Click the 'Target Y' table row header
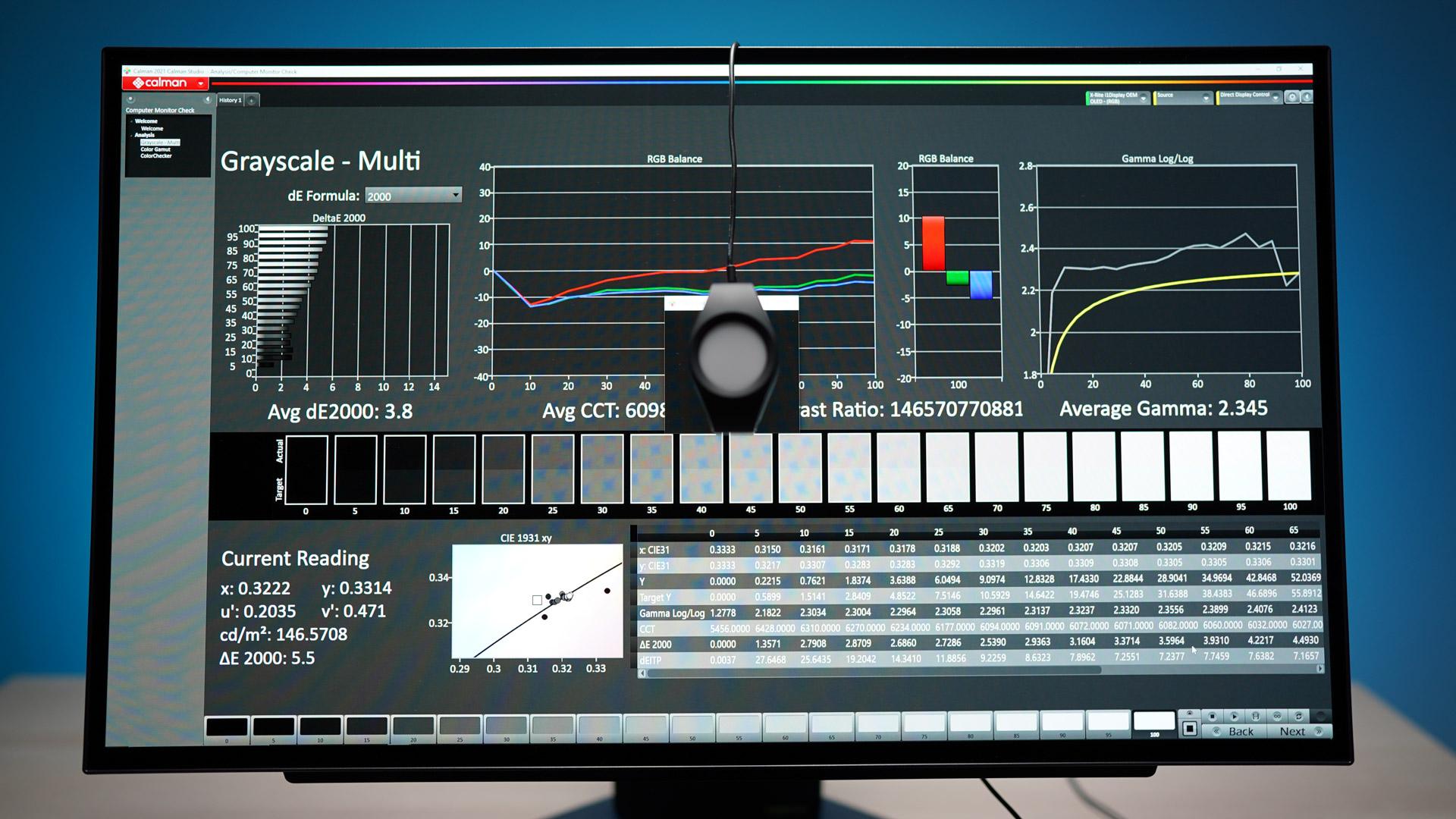The width and height of the screenshot is (1456, 819). click(x=656, y=597)
